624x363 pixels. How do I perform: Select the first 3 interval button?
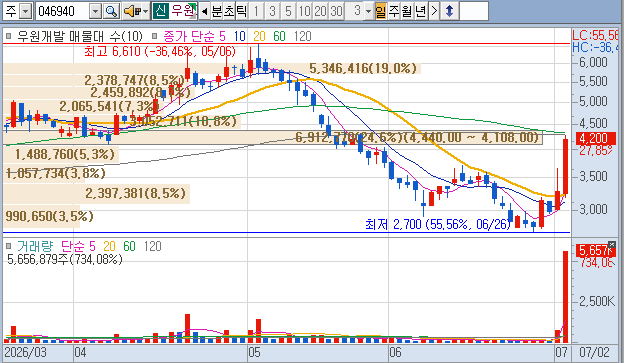(273, 11)
